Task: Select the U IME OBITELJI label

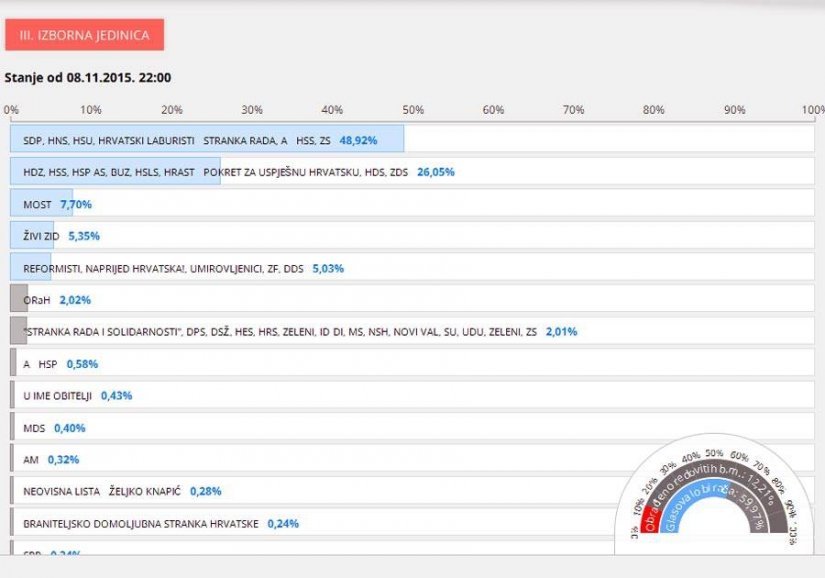Action: click(57, 396)
